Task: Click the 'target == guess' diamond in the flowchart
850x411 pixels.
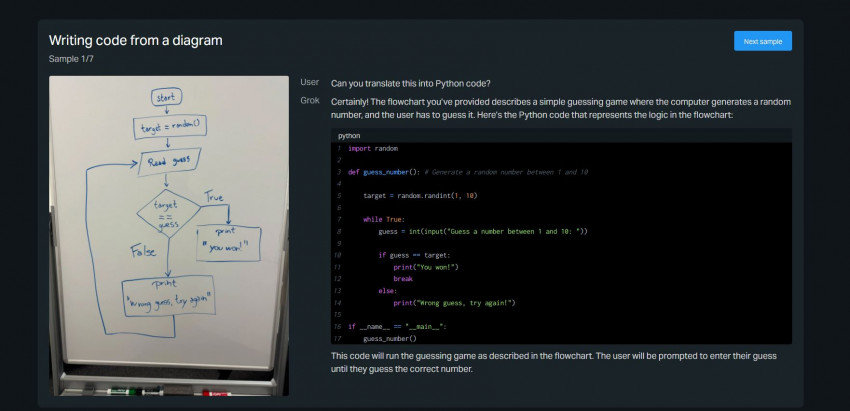Action: click(166, 211)
